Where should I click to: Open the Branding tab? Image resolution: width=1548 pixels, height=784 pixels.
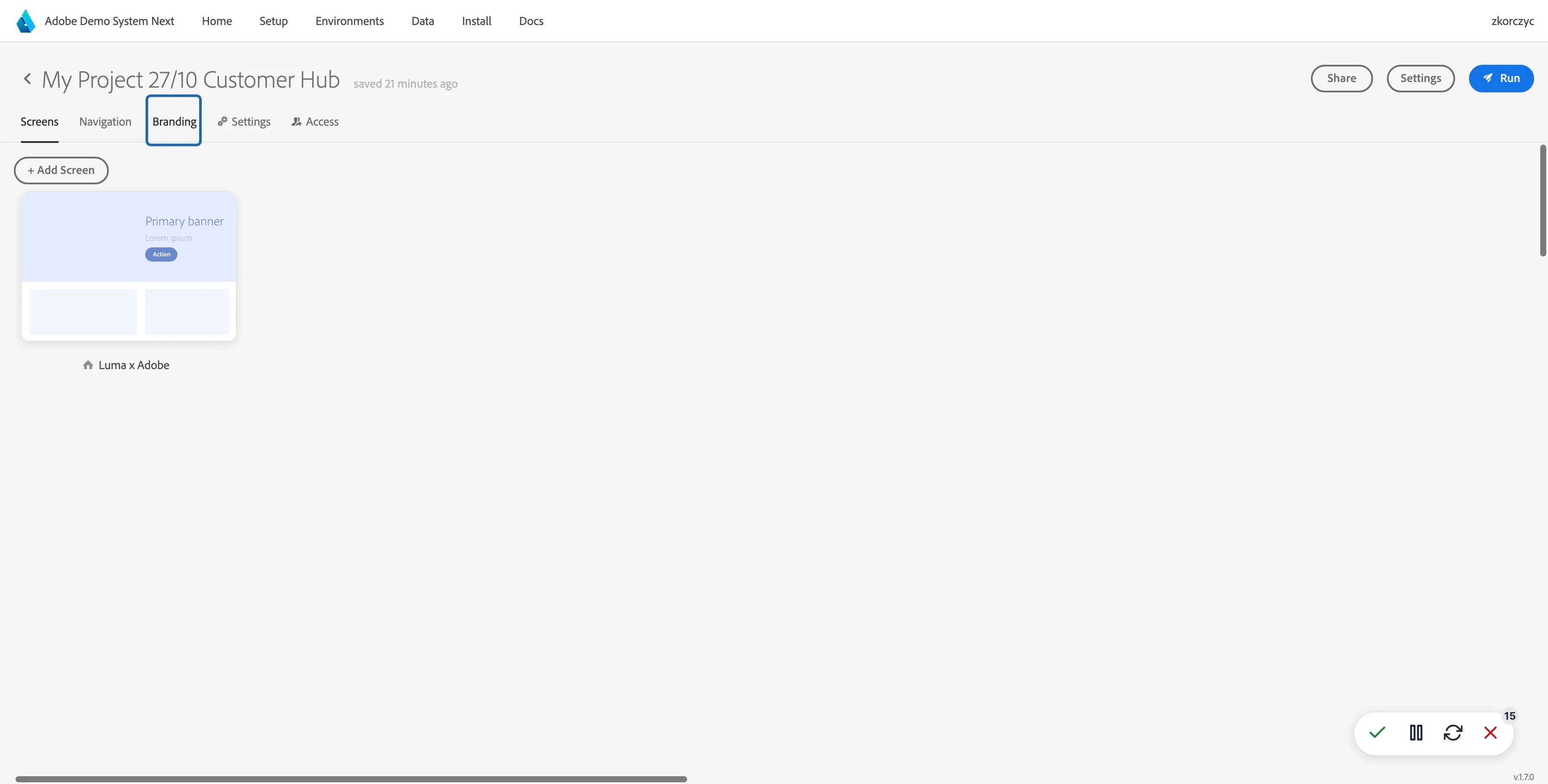coord(174,121)
